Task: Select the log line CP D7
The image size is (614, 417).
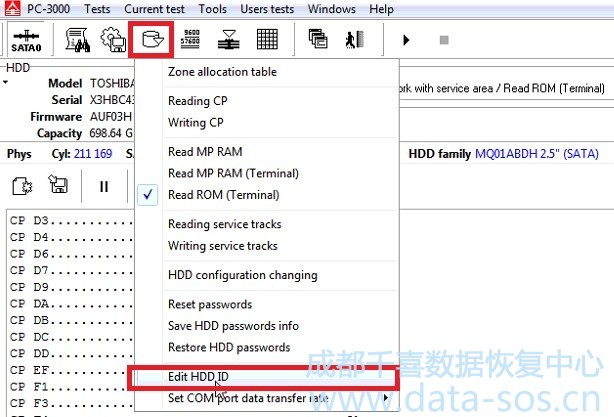Action: tap(72, 270)
